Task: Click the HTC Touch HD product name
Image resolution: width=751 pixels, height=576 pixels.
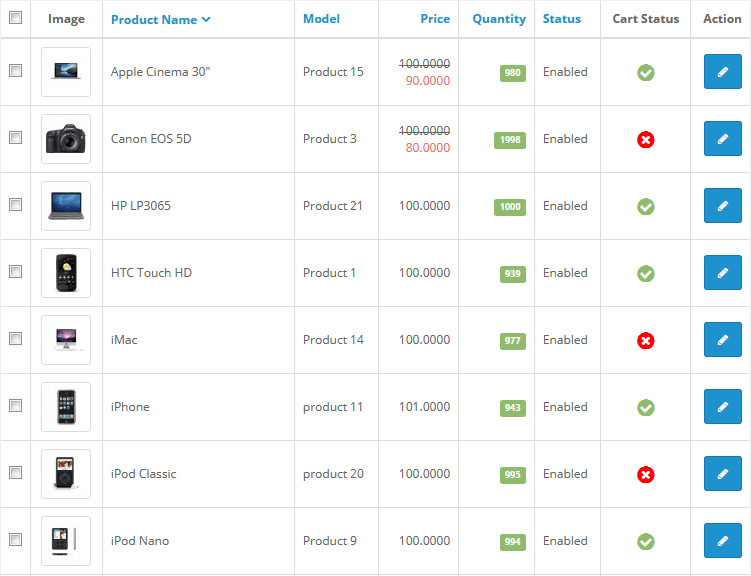Action: coord(151,273)
